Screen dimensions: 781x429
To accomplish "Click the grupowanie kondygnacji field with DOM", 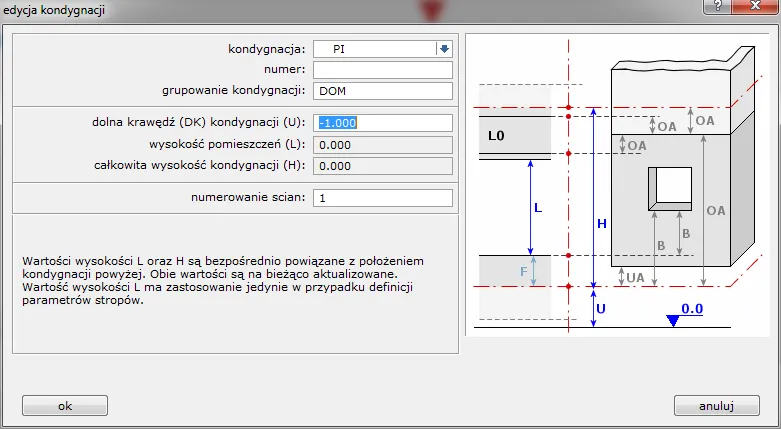I will click(x=383, y=91).
